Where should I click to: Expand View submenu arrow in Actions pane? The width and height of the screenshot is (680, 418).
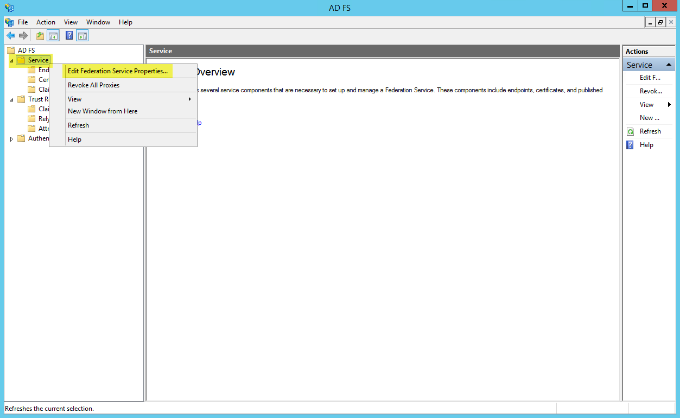tap(668, 104)
